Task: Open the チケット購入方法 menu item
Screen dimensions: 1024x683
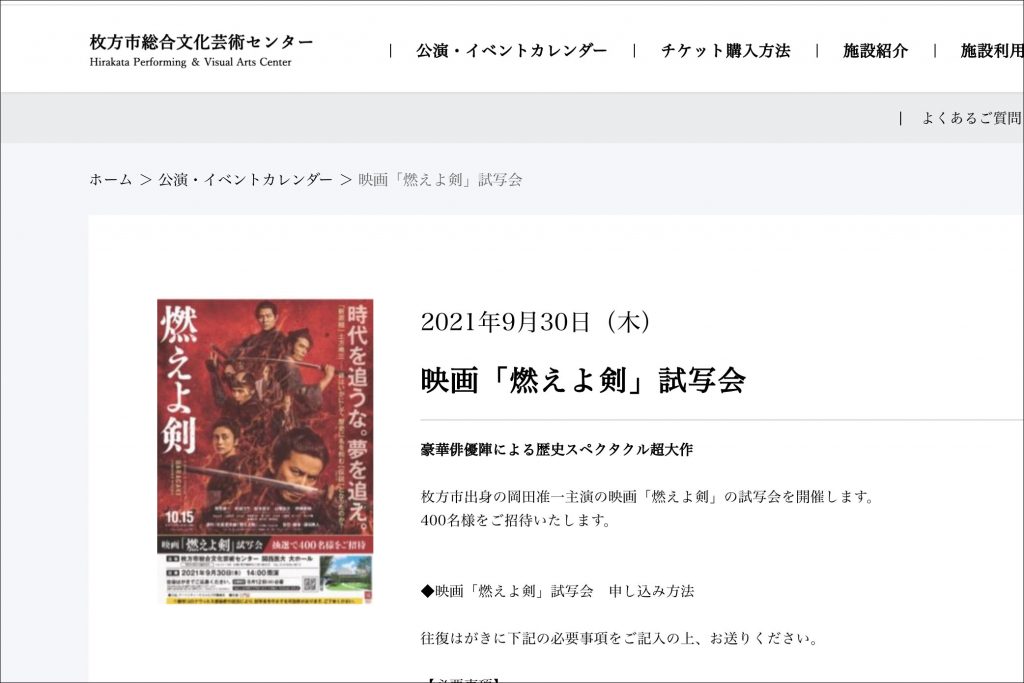Action: click(725, 51)
